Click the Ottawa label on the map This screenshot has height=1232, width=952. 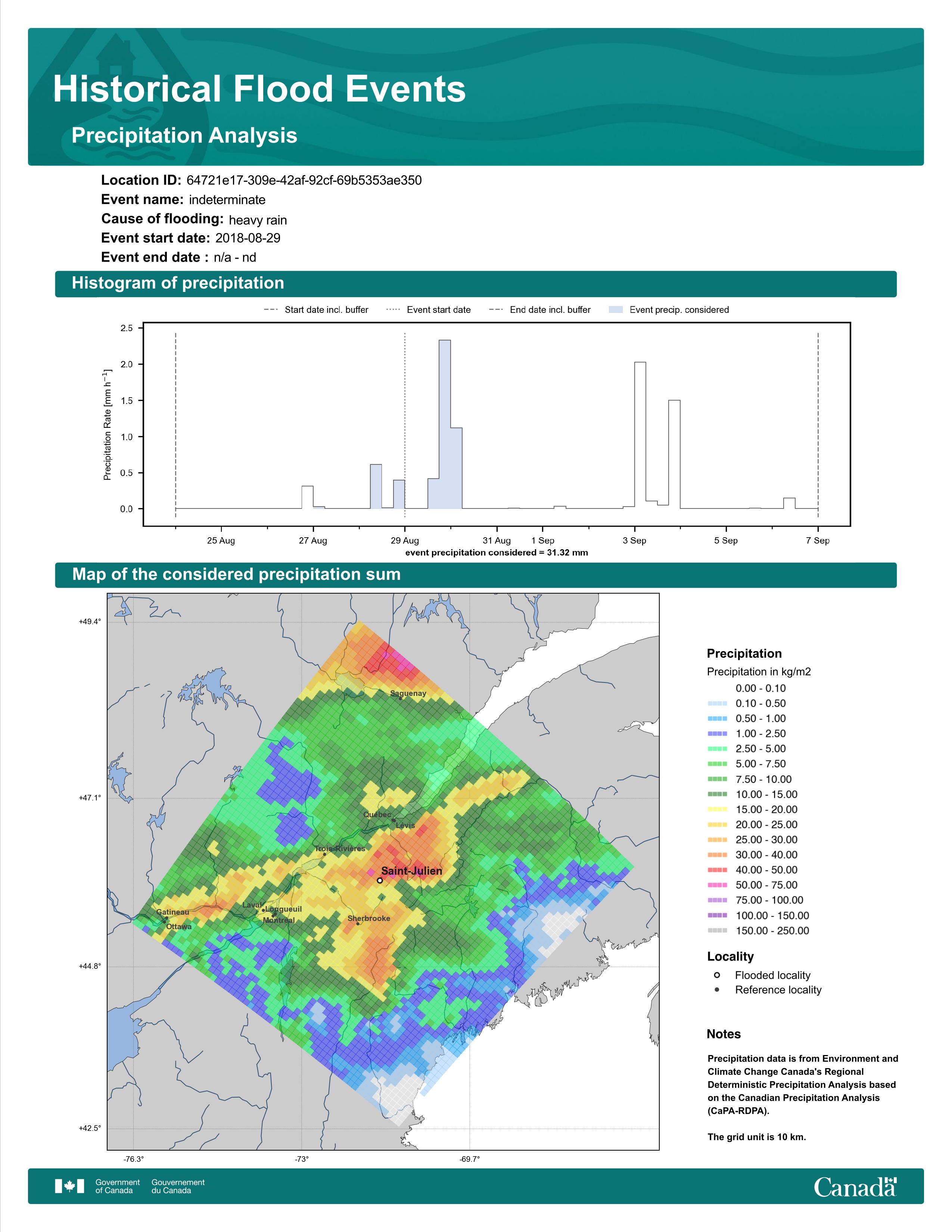tap(179, 926)
